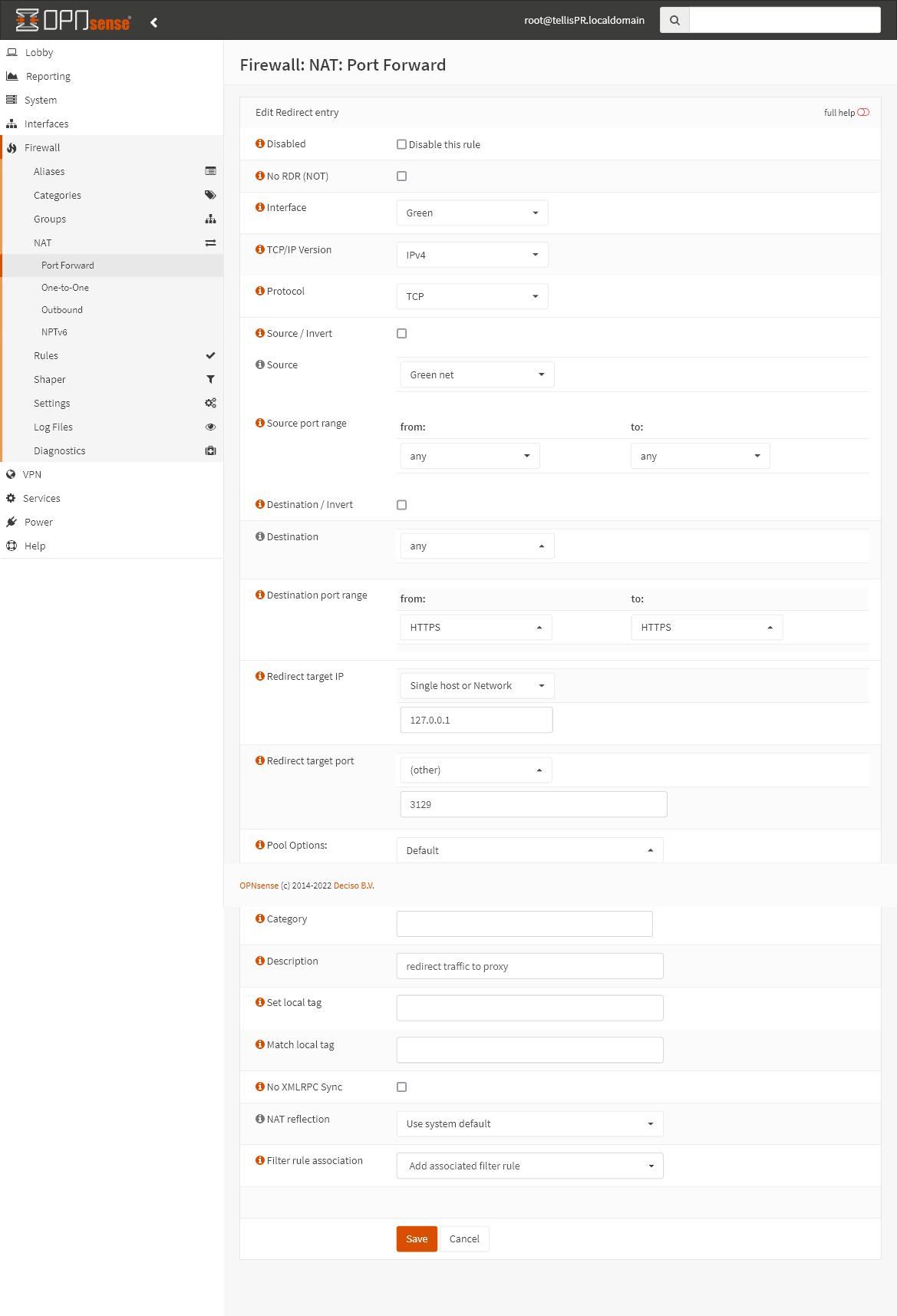The image size is (897, 1316).
Task: Open the Single host or Network dropdown
Action: coord(477,685)
